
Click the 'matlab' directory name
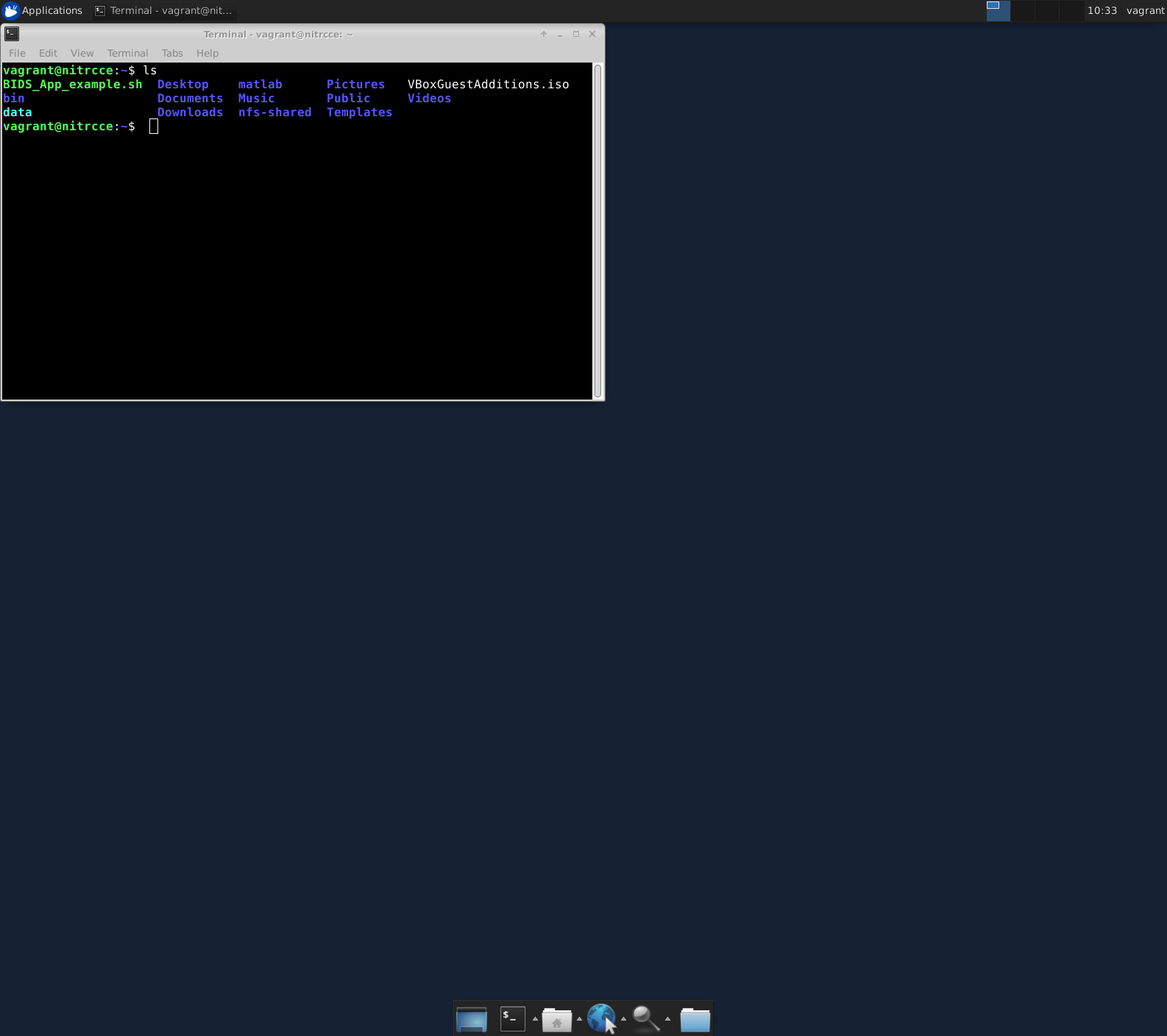260,85
